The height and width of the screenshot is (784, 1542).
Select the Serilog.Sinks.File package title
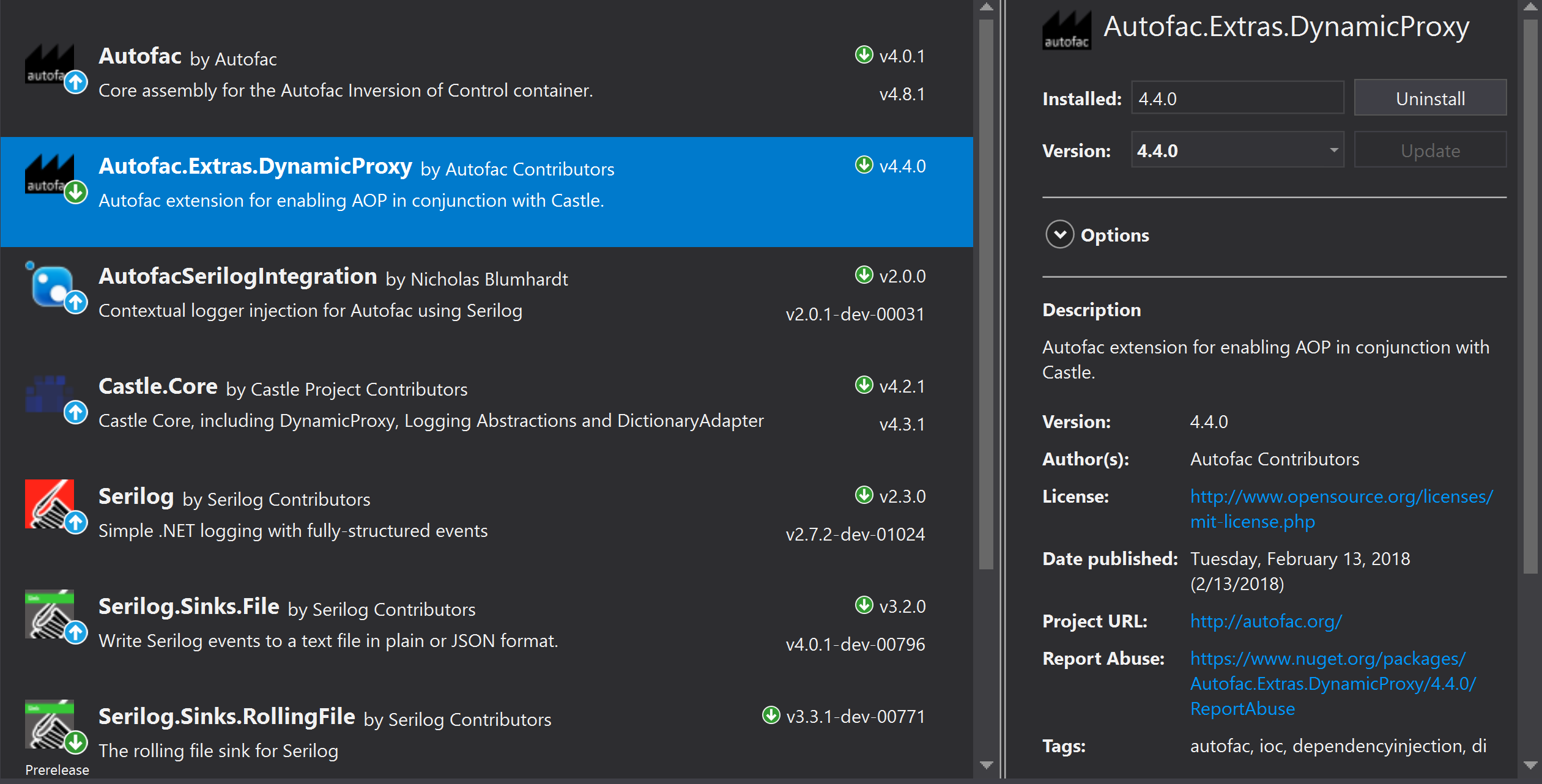[x=189, y=606]
